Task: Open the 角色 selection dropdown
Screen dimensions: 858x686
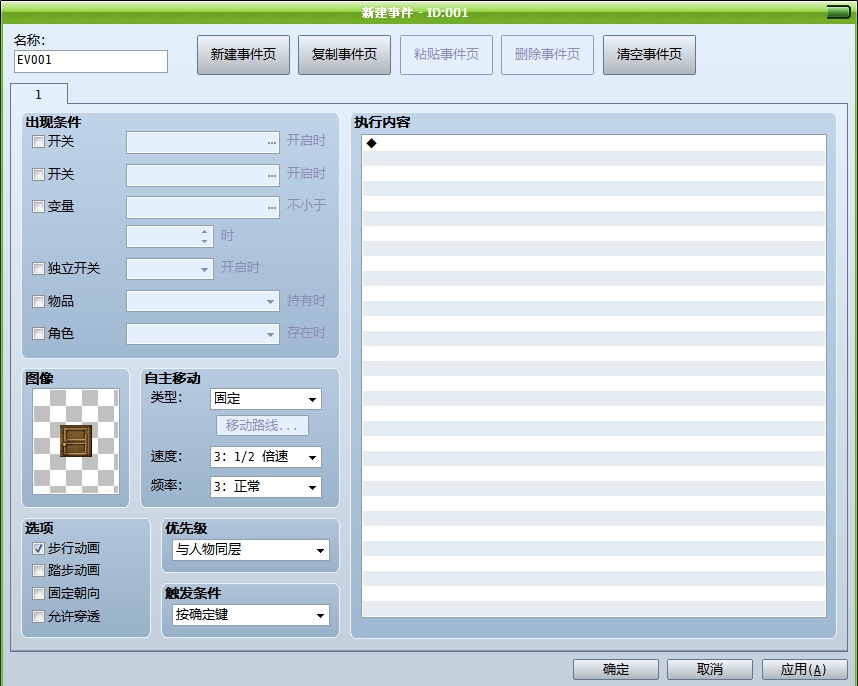Action: (203, 334)
